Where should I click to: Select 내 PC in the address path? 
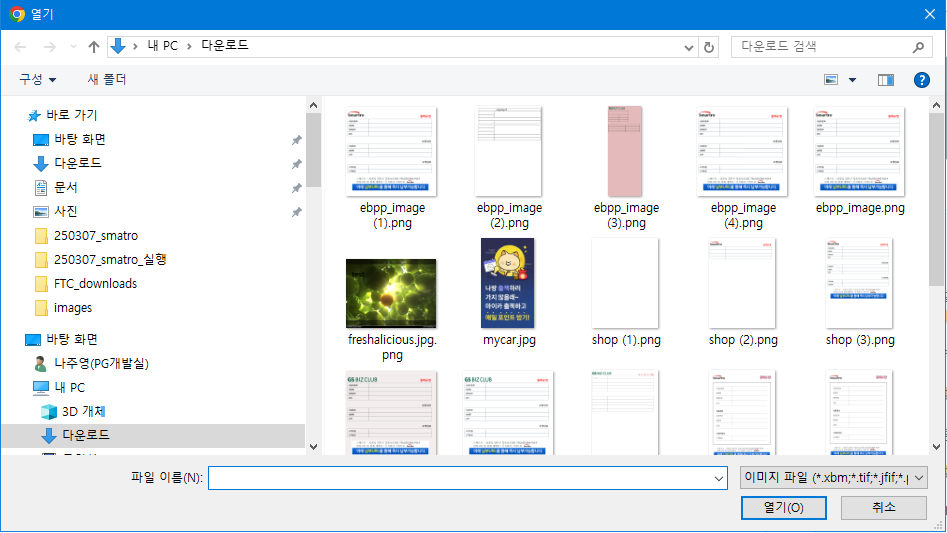tap(162, 46)
